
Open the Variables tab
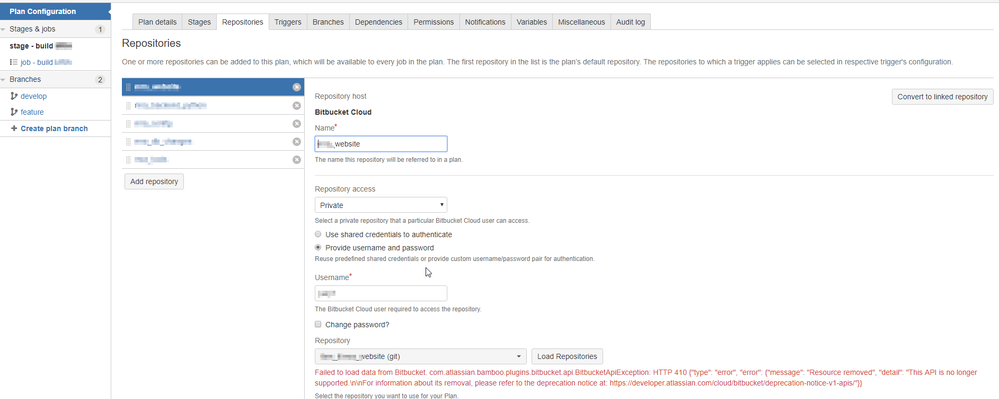click(x=532, y=22)
